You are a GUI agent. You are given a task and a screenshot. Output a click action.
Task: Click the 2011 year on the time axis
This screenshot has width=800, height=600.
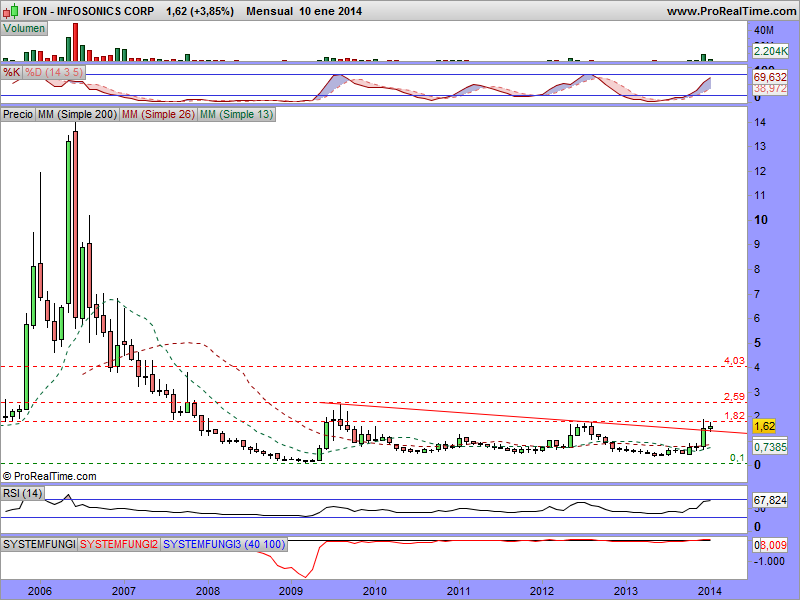point(459,591)
